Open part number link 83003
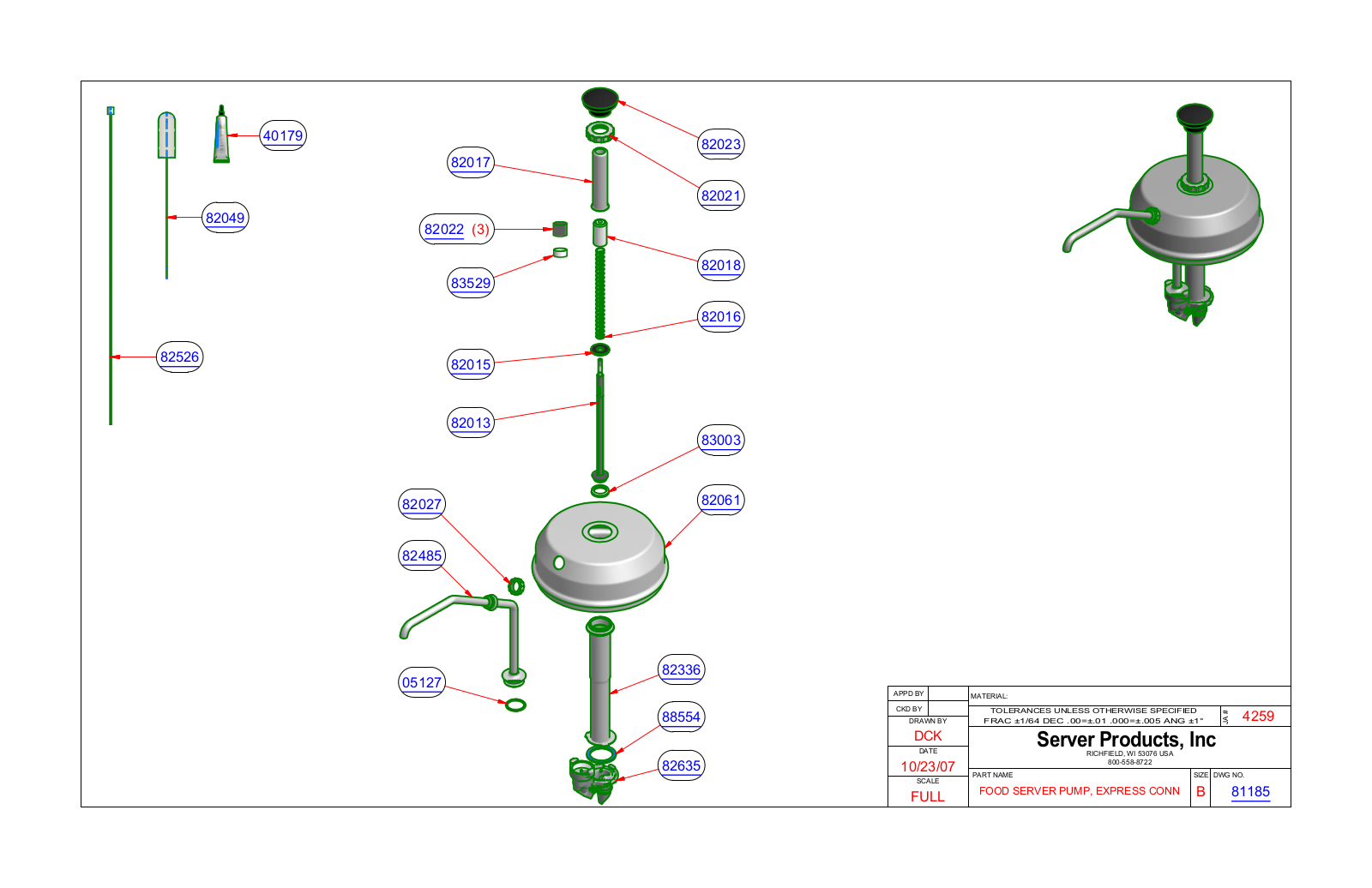Screen dimensions: 1372x888 (721, 440)
